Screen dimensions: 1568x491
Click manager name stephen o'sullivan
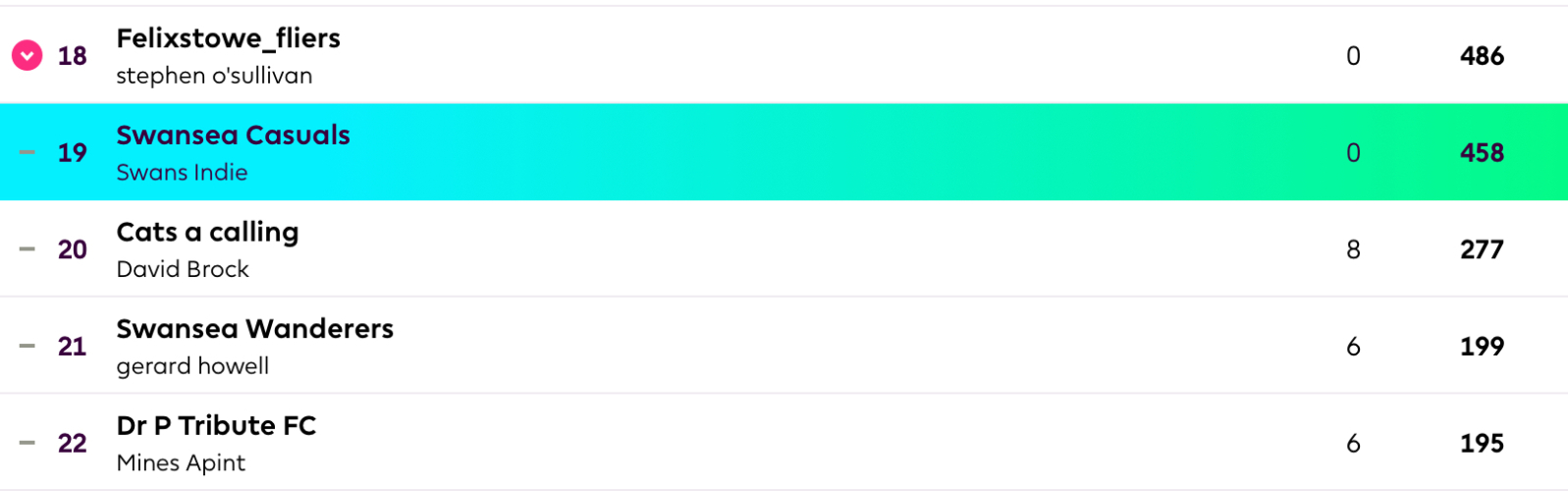[x=214, y=76]
